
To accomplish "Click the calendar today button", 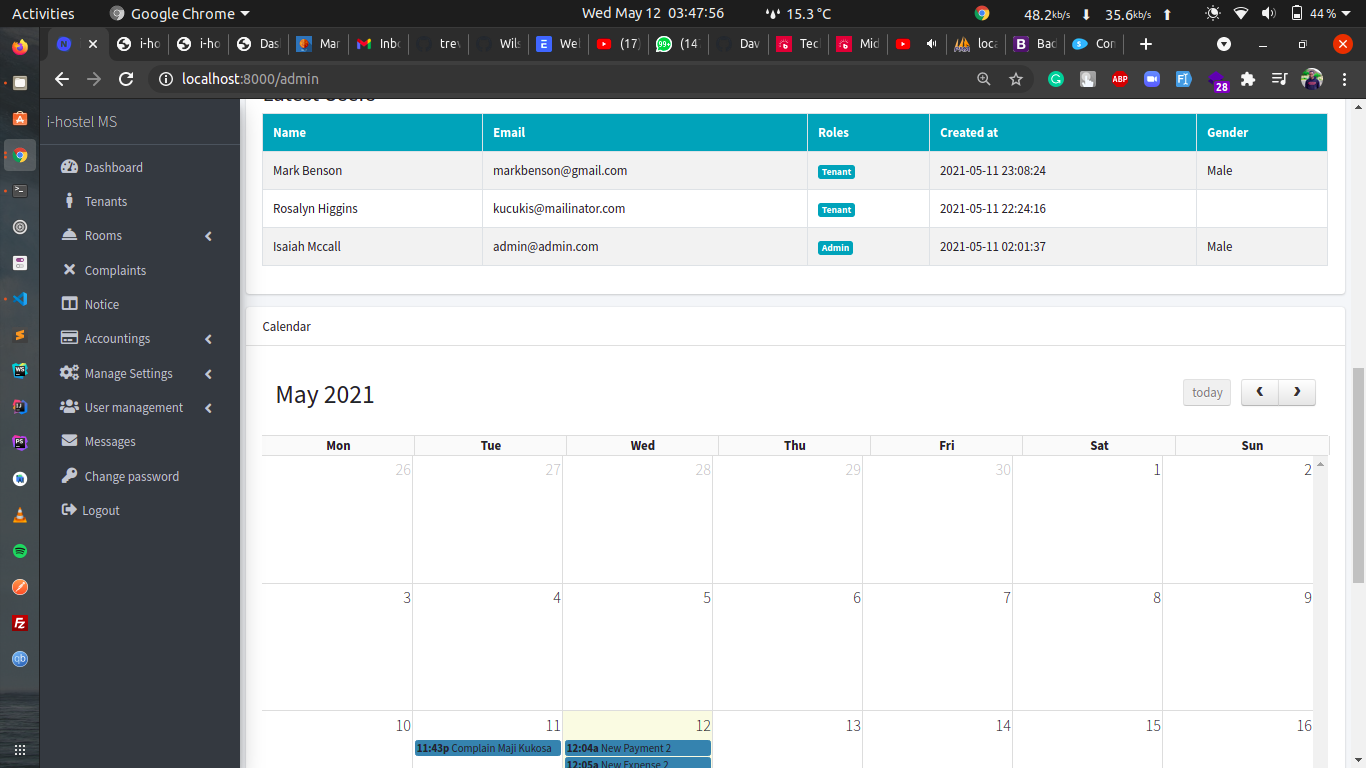I will point(1207,393).
